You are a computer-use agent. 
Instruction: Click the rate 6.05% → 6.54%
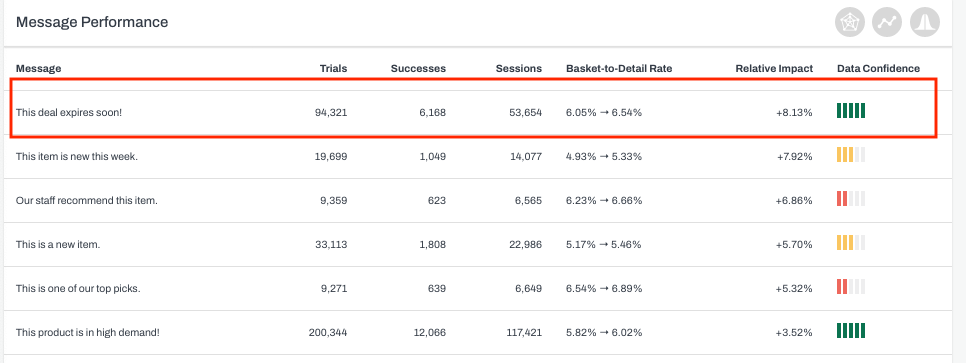click(x=604, y=113)
